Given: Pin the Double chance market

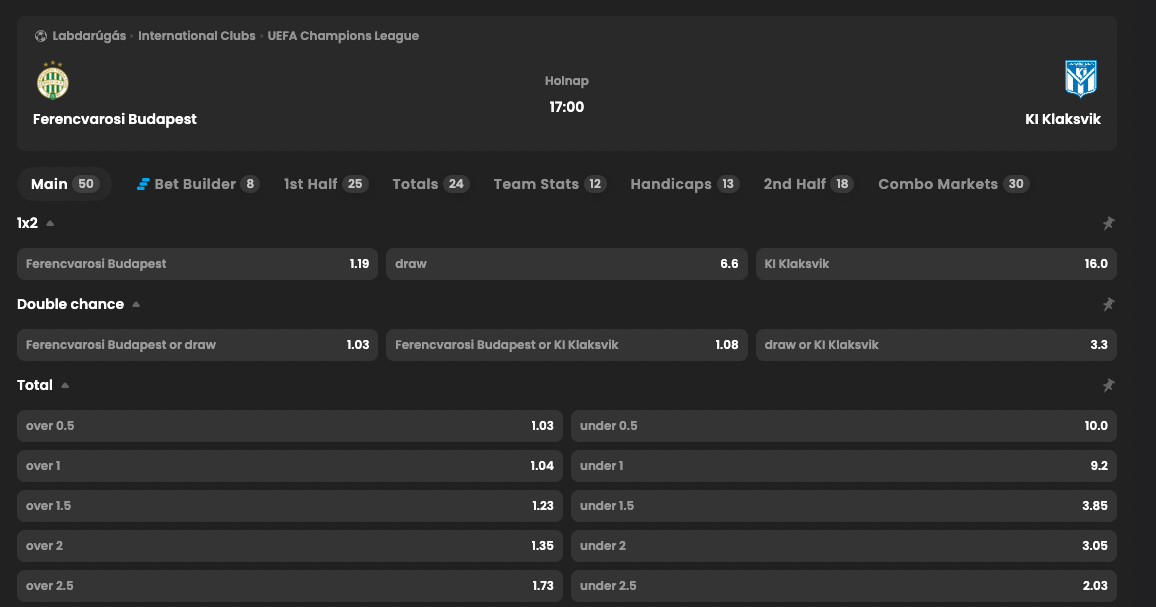Looking at the screenshot, I should pos(1108,305).
